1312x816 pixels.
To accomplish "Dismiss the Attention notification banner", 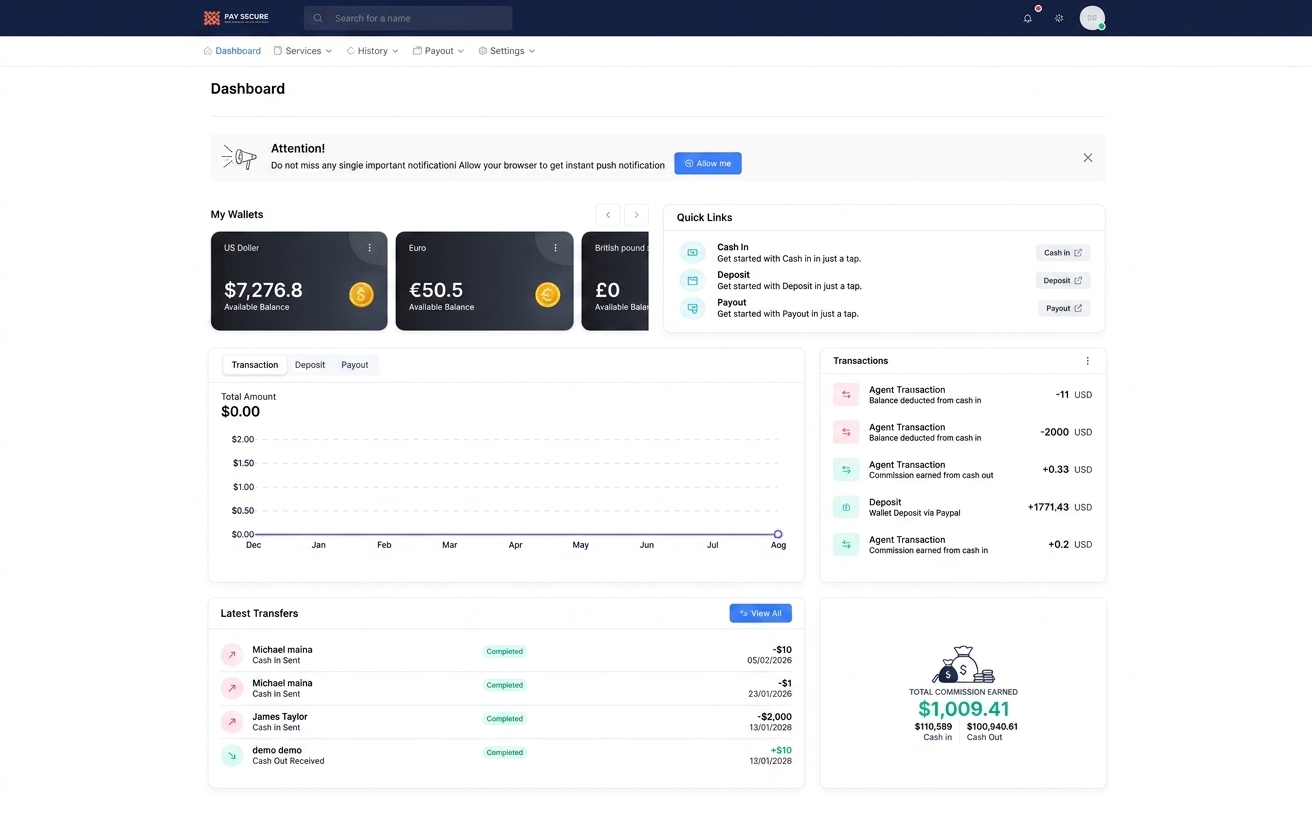I will pos(1088,158).
